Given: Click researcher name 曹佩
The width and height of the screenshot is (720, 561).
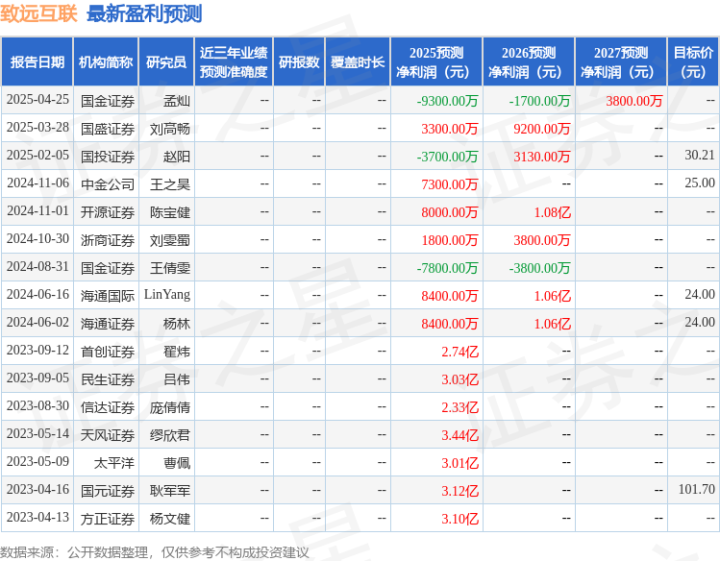Looking at the screenshot, I should tap(177, 463).
